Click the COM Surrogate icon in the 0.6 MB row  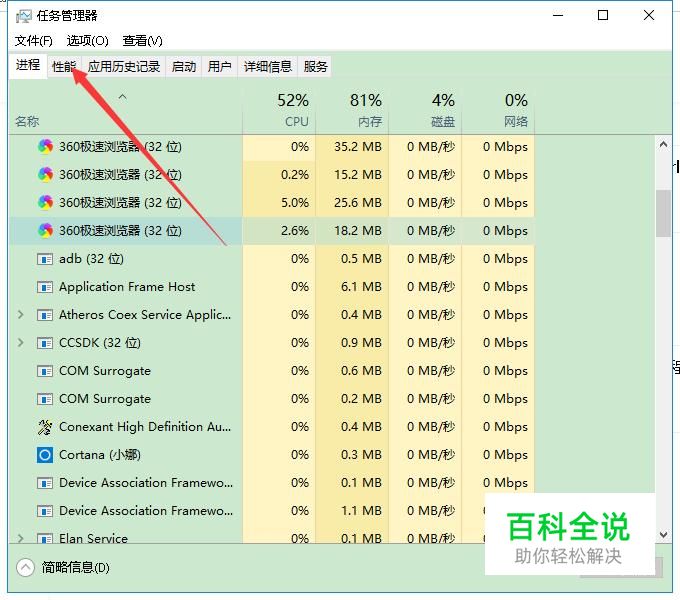coord(45,371)
